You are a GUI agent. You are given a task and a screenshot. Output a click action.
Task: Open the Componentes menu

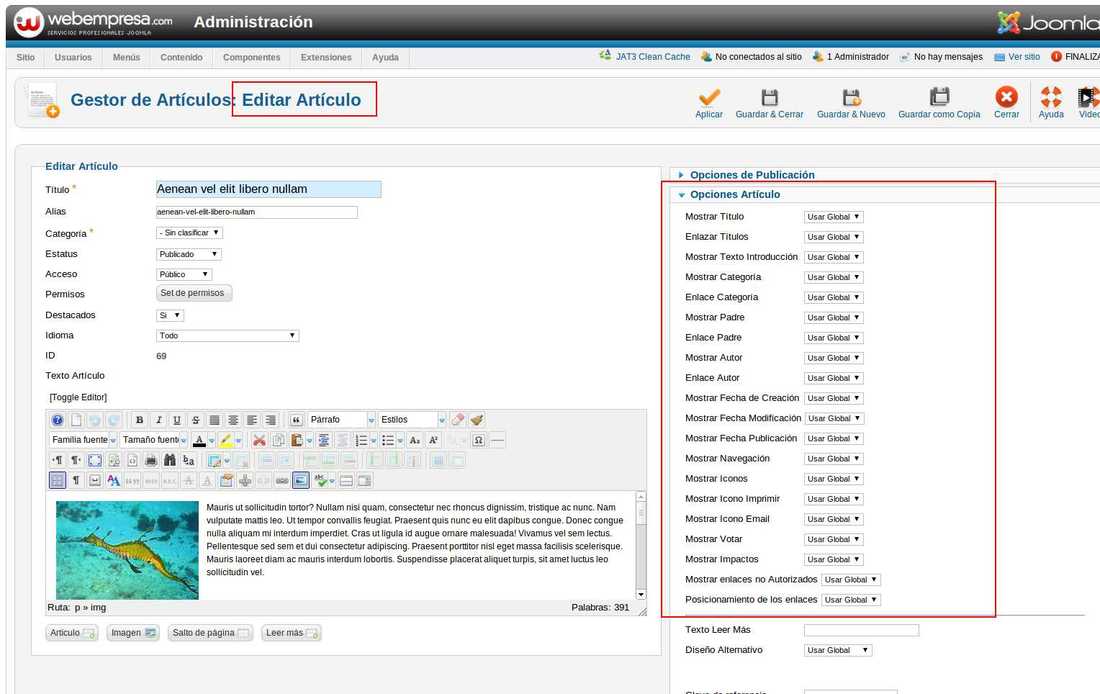tap(251, 58)
